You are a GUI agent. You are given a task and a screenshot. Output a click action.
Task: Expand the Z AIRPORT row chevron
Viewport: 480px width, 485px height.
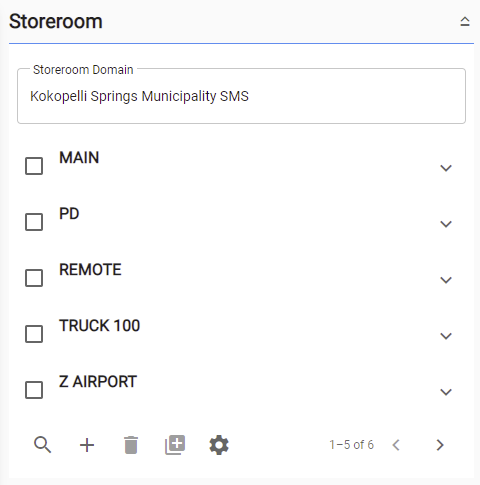coord(446,392)
